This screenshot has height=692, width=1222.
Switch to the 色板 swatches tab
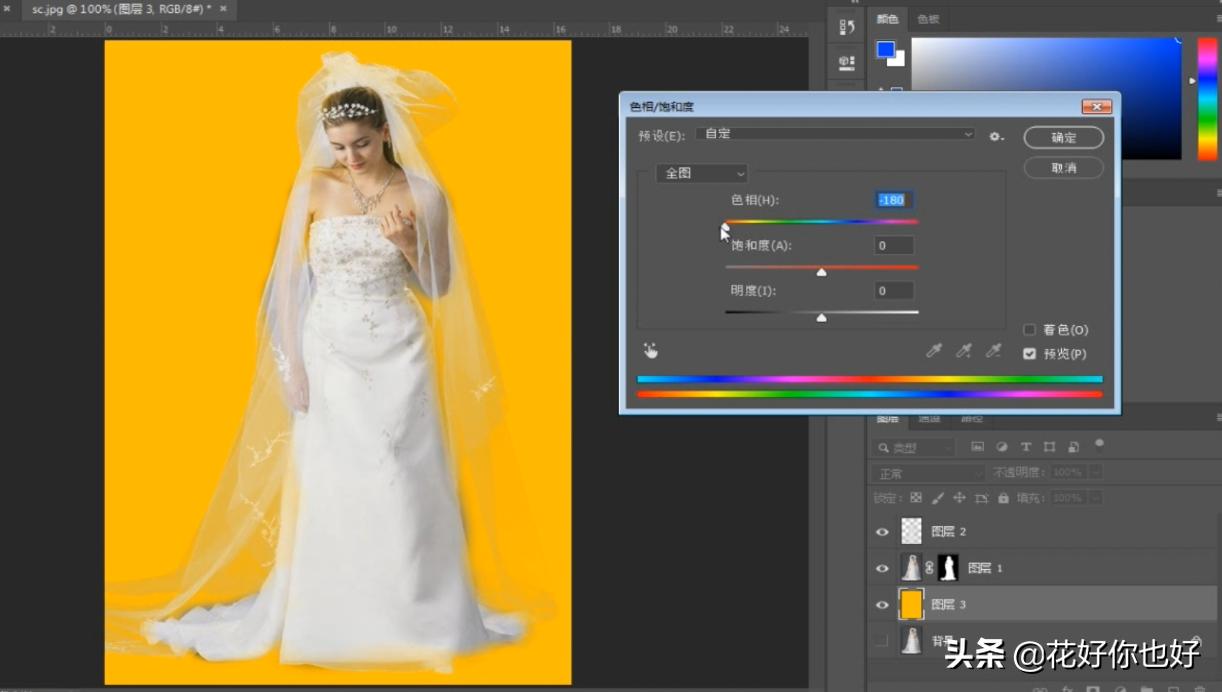click(x=928, y=19)
